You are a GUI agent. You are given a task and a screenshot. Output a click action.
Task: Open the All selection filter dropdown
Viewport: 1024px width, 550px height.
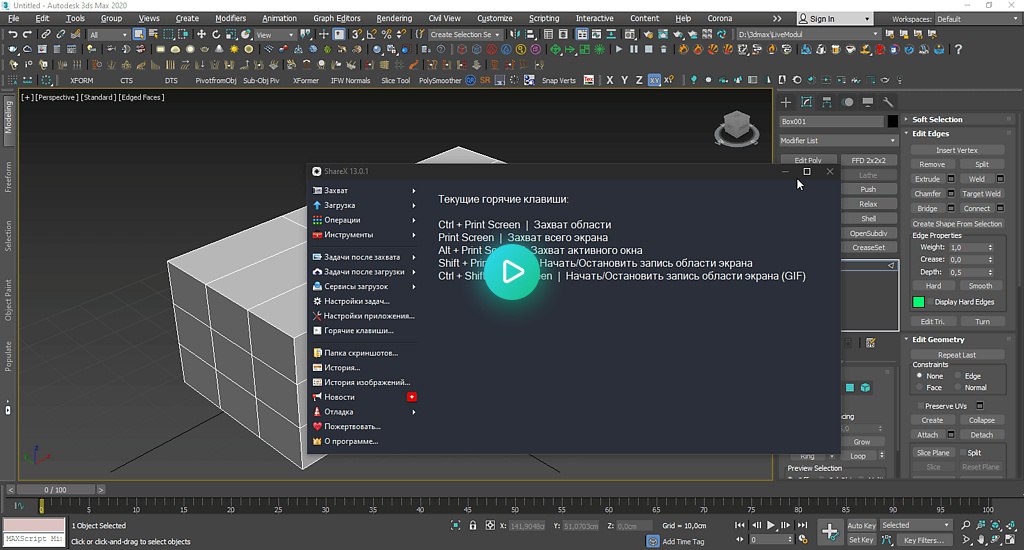(x=108, y=35)
